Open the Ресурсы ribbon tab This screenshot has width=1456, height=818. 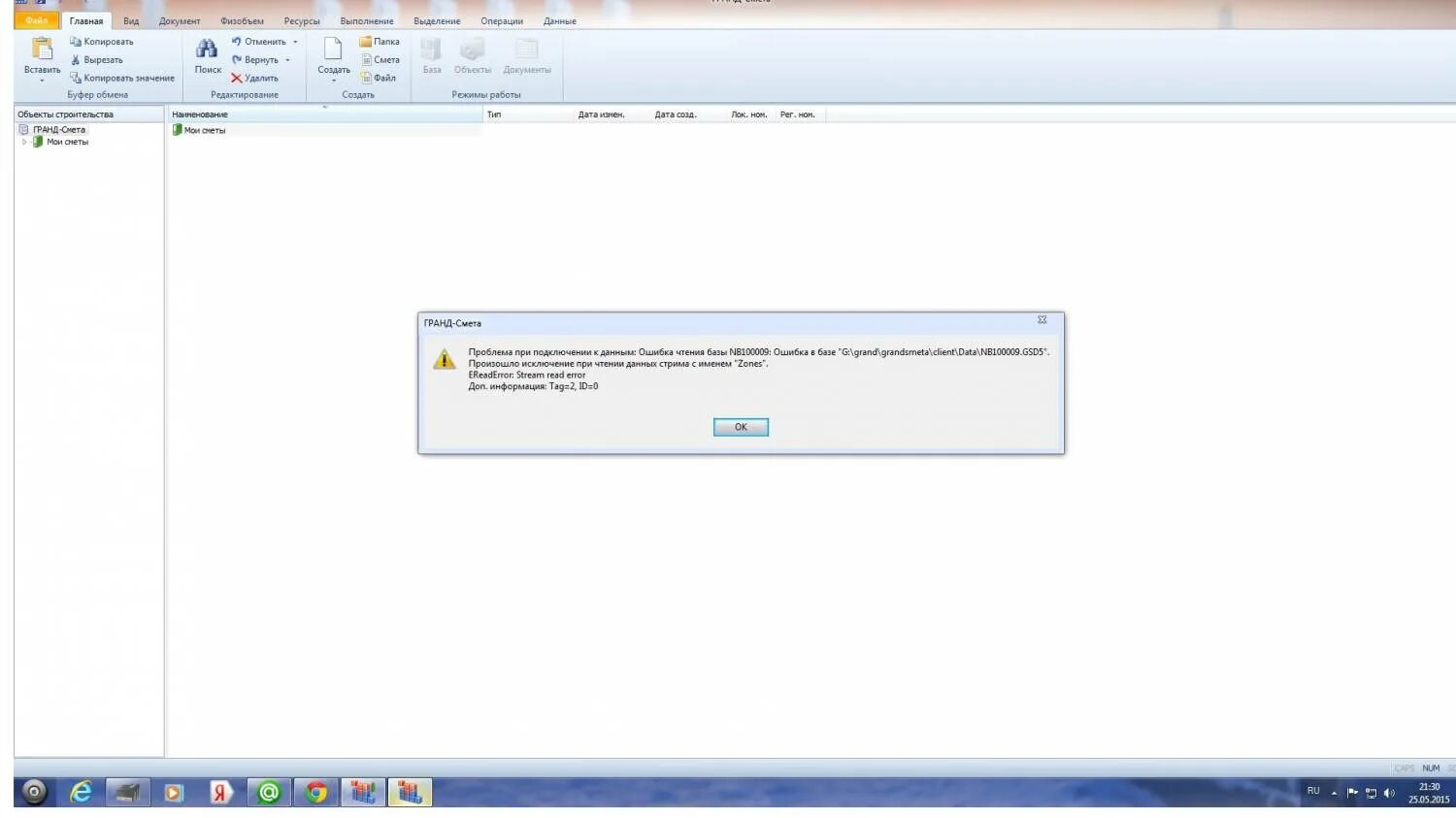click(302, 21)
